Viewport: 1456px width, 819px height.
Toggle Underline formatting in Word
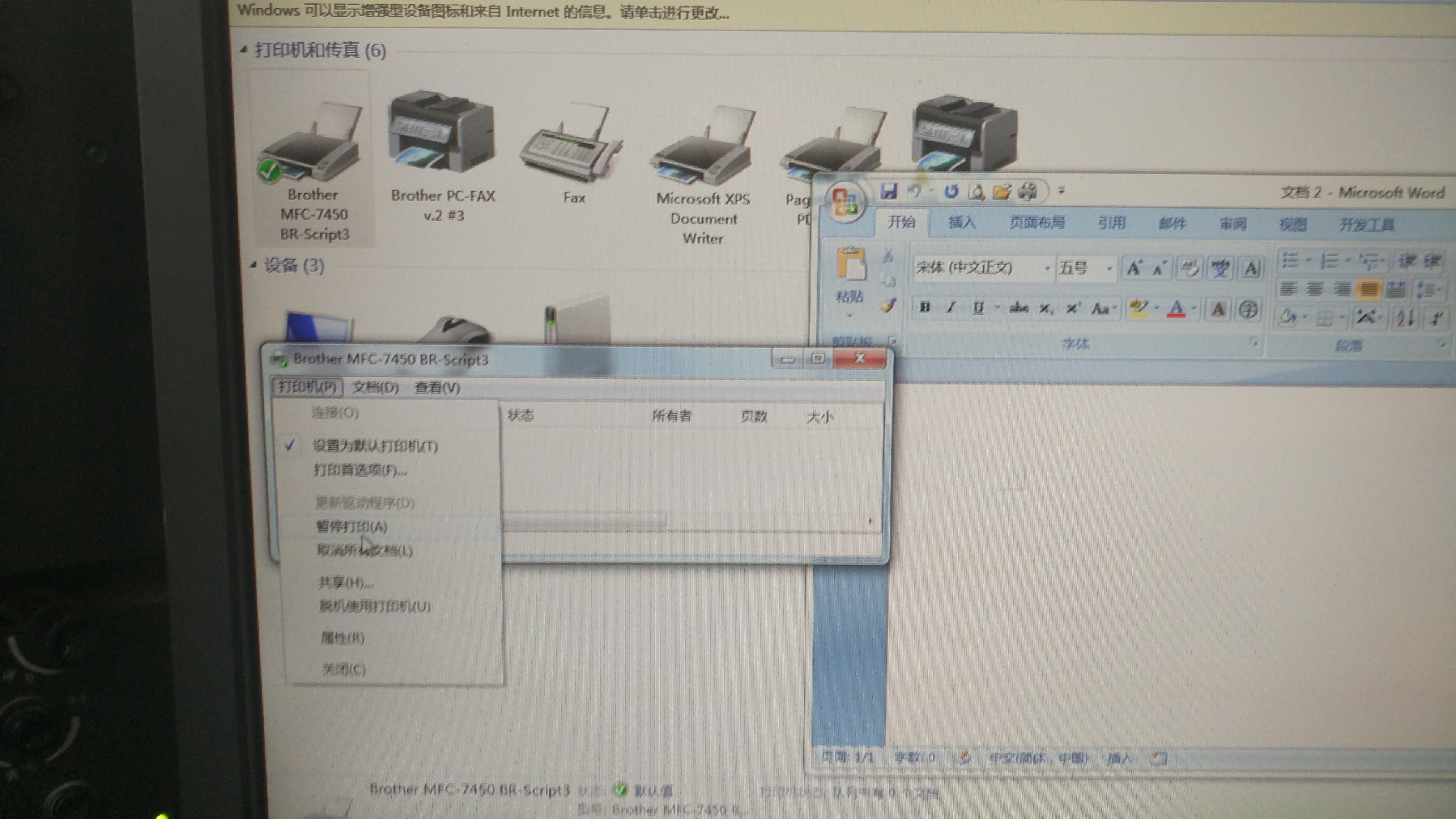tap(978, 308)
